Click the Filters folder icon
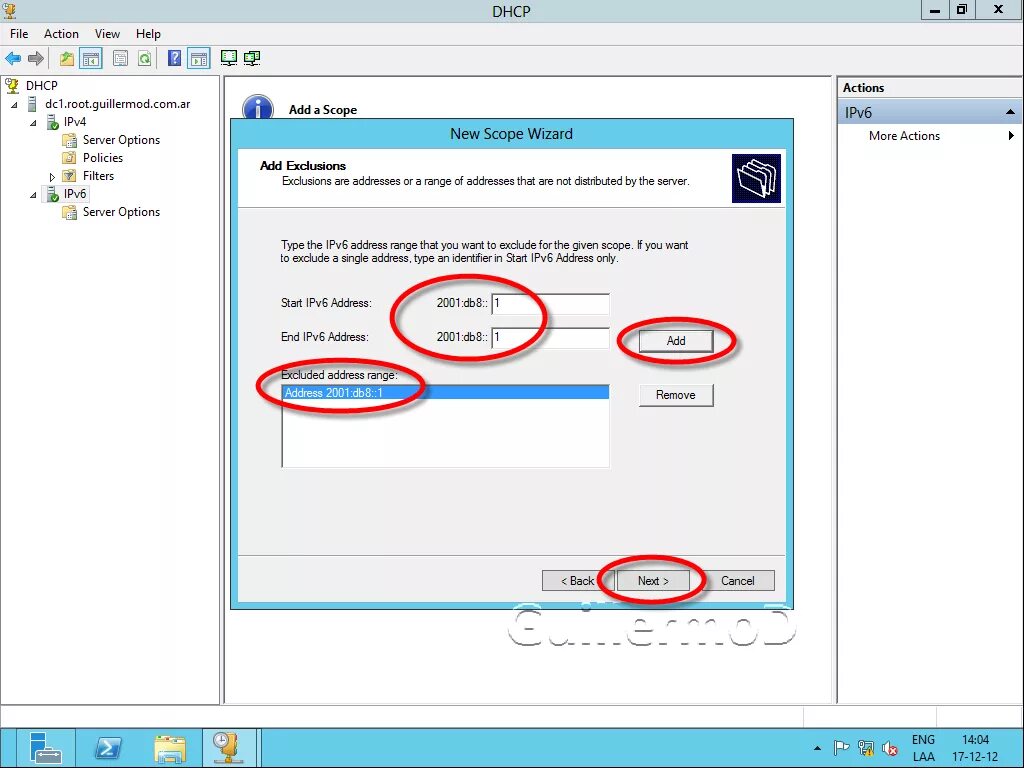The image size is (1024, 768). pos(69,176)
